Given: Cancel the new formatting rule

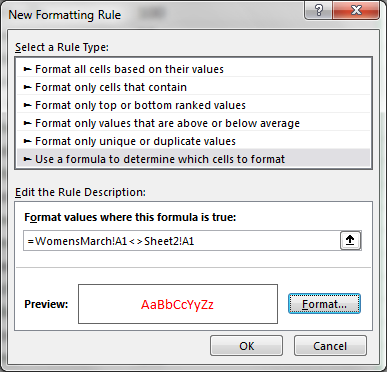Looking at the screenshot, I should 330,346.
